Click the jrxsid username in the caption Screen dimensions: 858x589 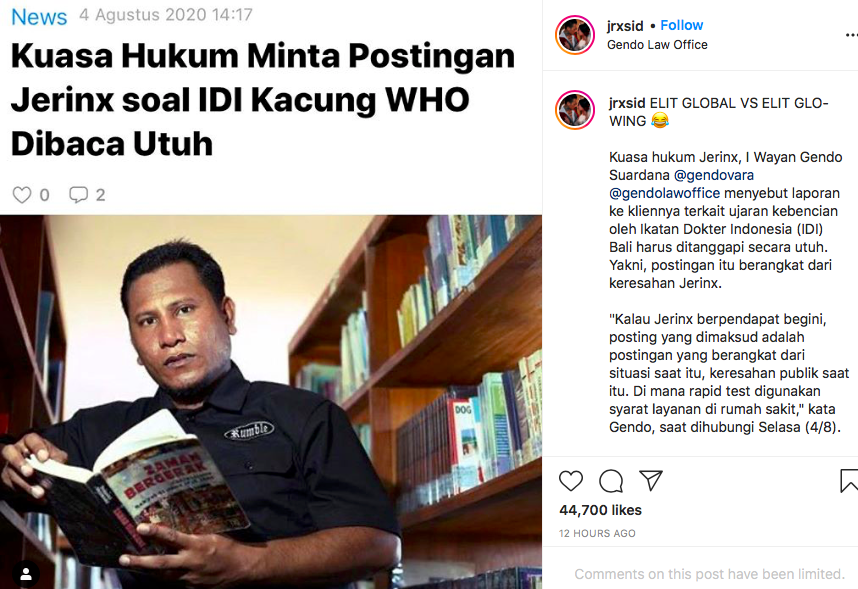pyautogui.click(x=627, y=103)
